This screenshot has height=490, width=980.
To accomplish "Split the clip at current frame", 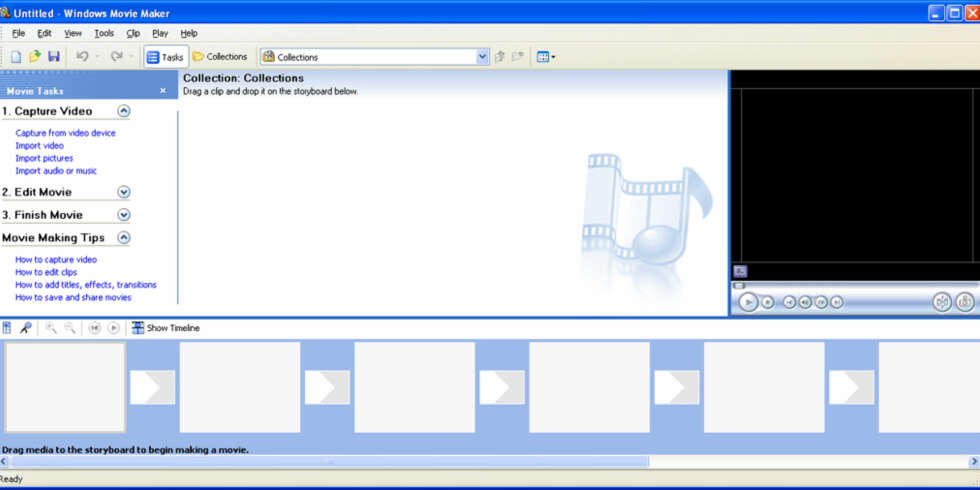I will point(942,302).
